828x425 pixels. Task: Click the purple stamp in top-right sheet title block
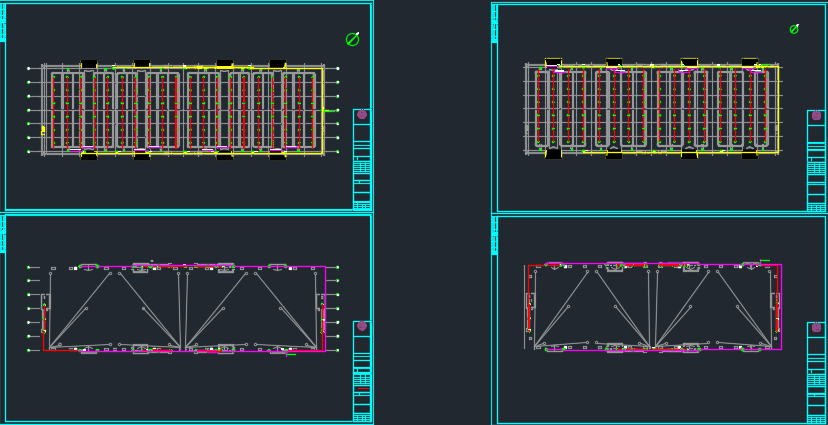(x=816, y=115)
